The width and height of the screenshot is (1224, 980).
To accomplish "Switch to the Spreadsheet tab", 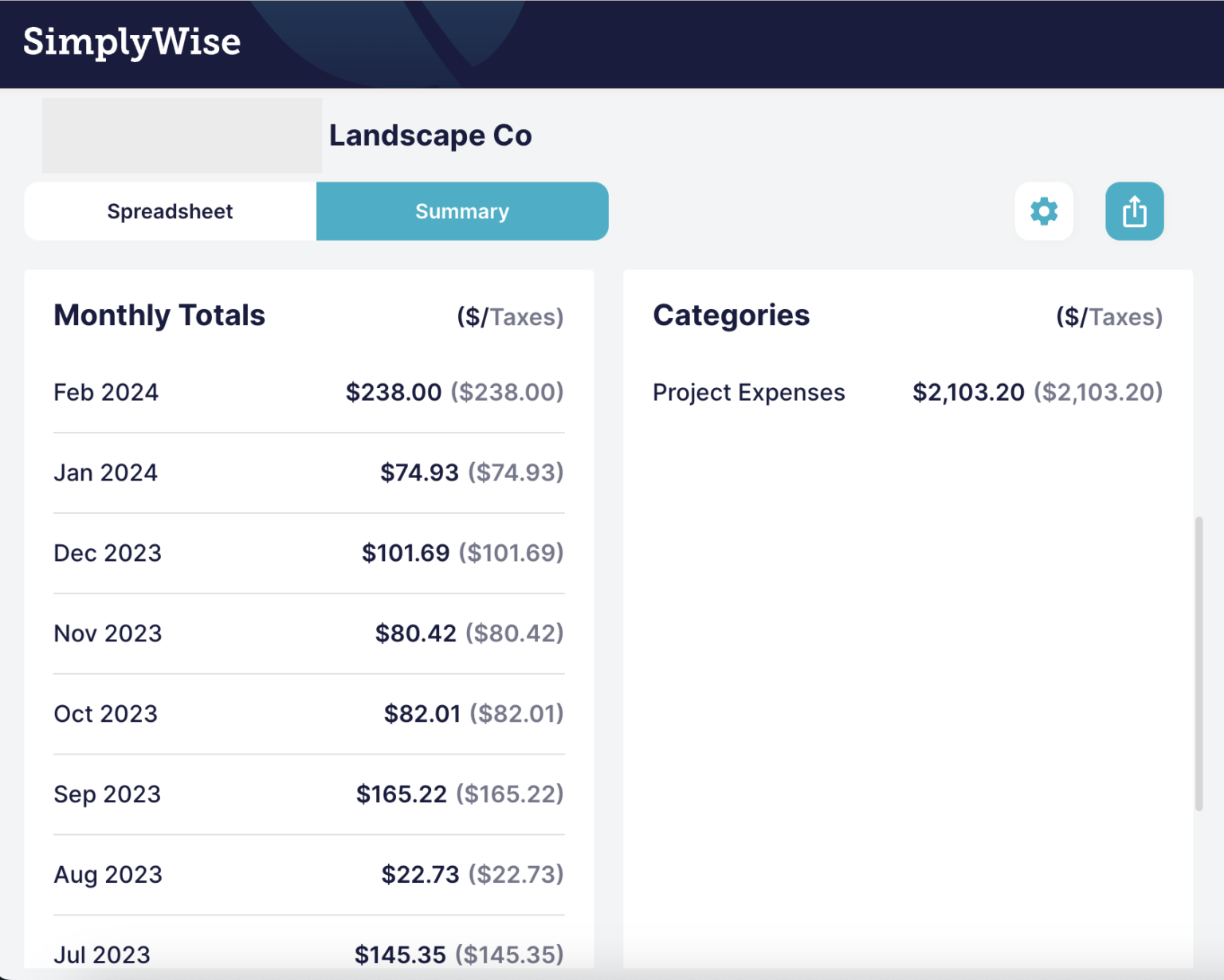I will [x=169, y=211].
